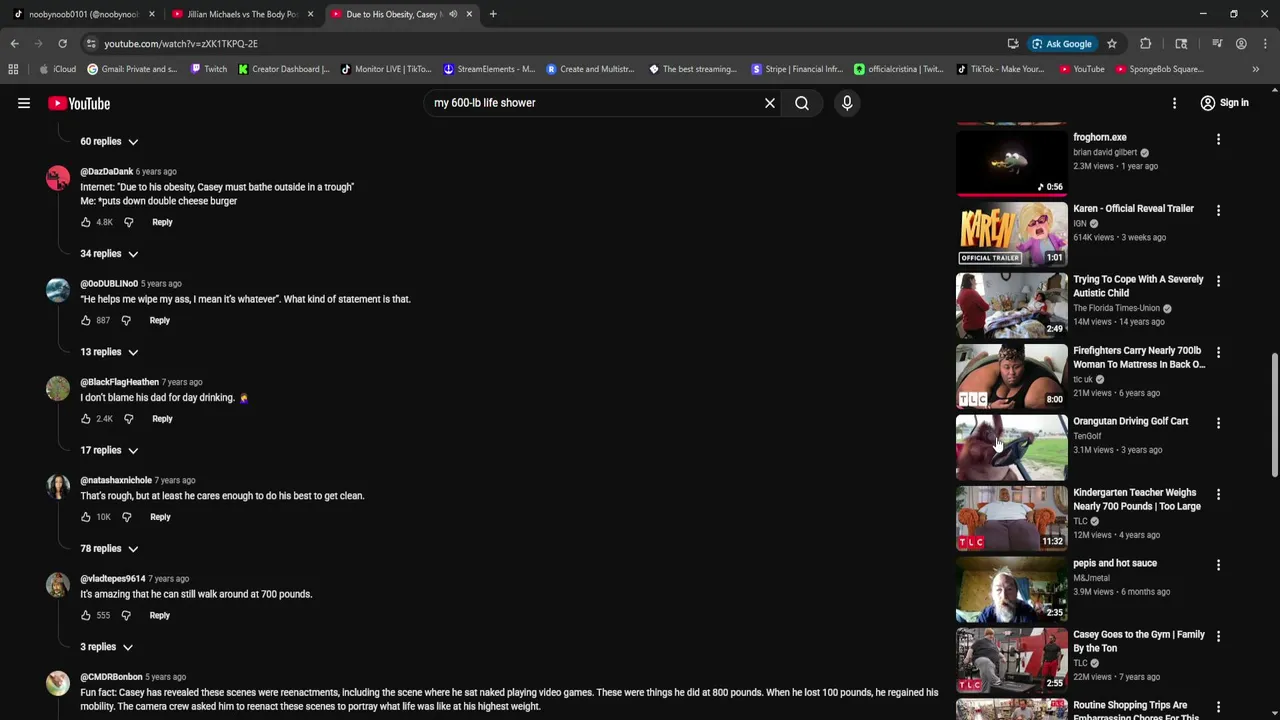Expand the 34 replies thread
1280x720 pixels.
point(109,254)
